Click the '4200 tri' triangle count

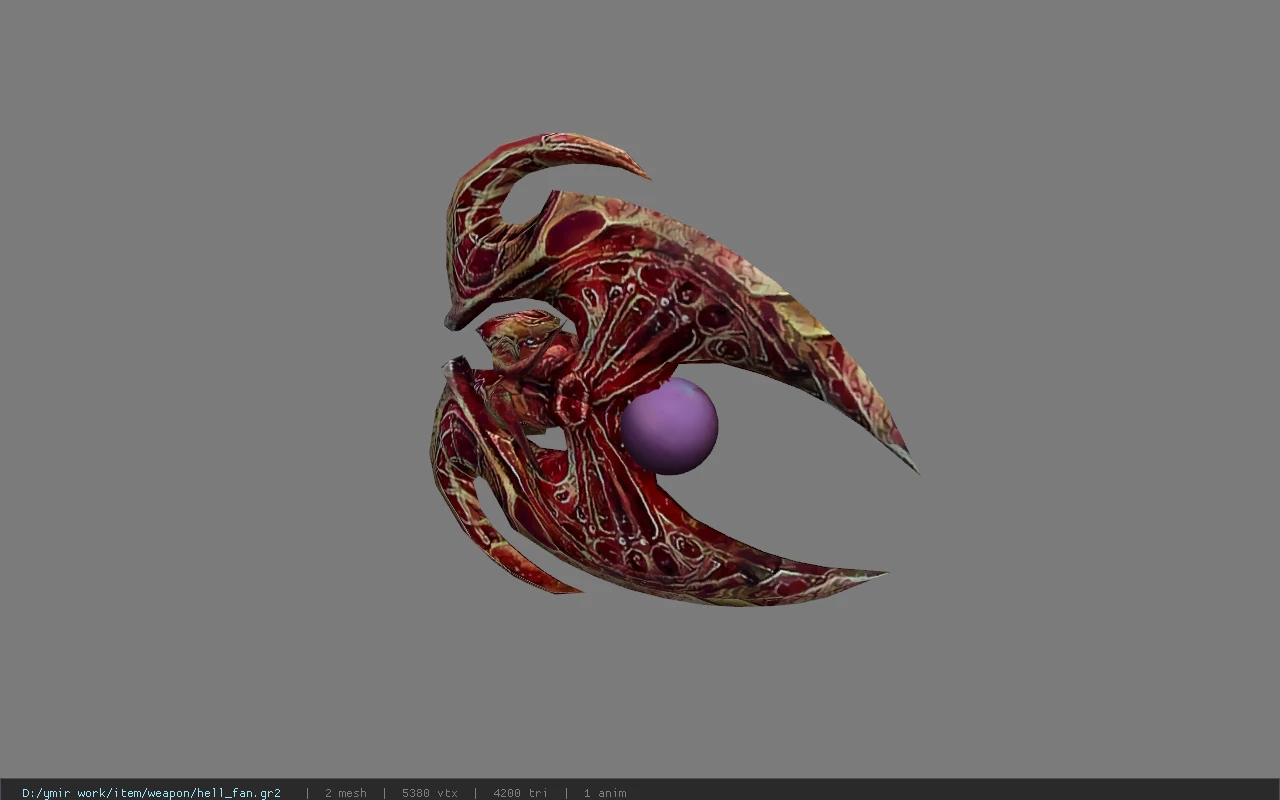pos(520,793)
